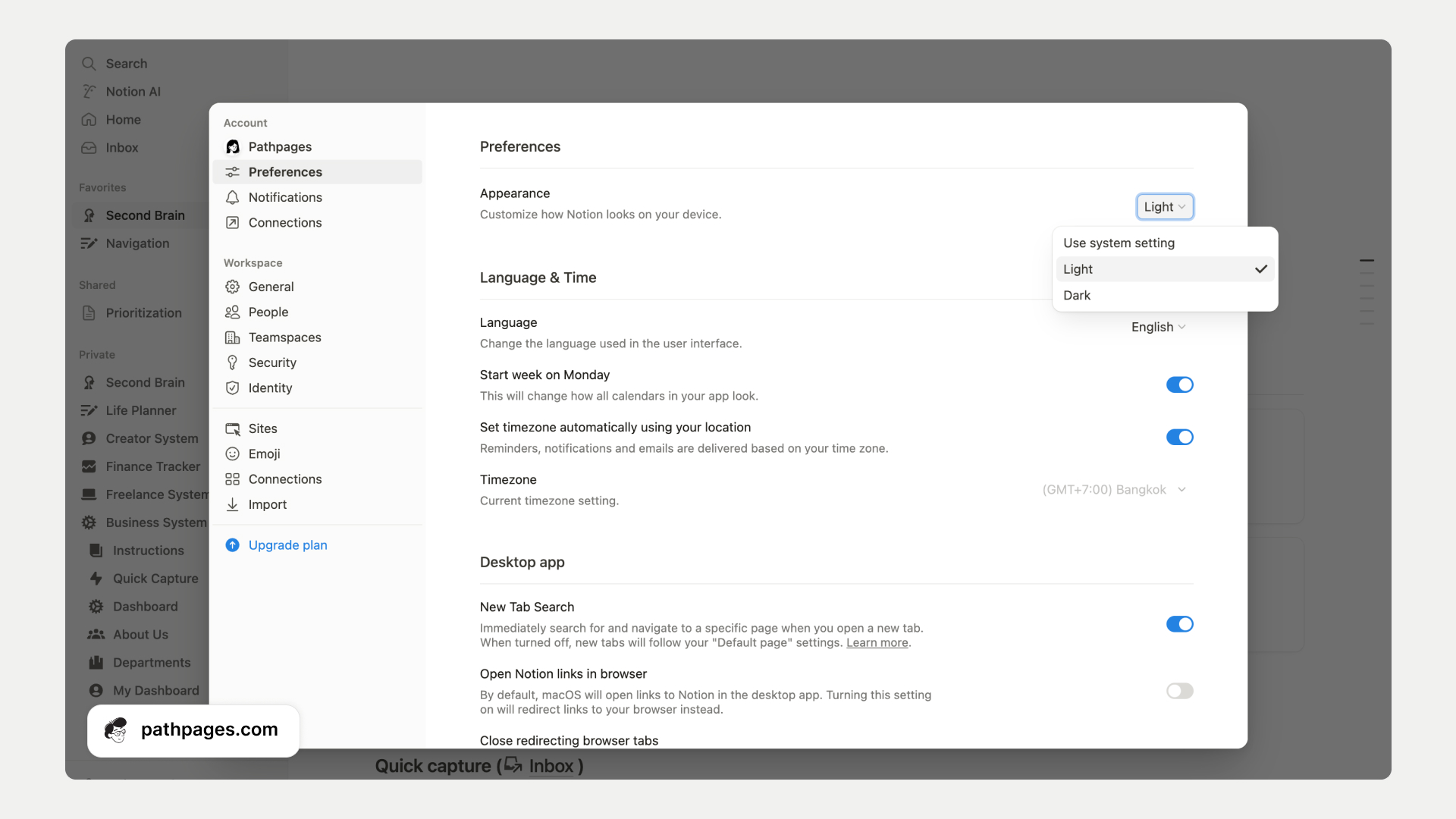Open Navigation page in Favorites
The height and width of the screenshot is (819, 1456).
(138, 243)
